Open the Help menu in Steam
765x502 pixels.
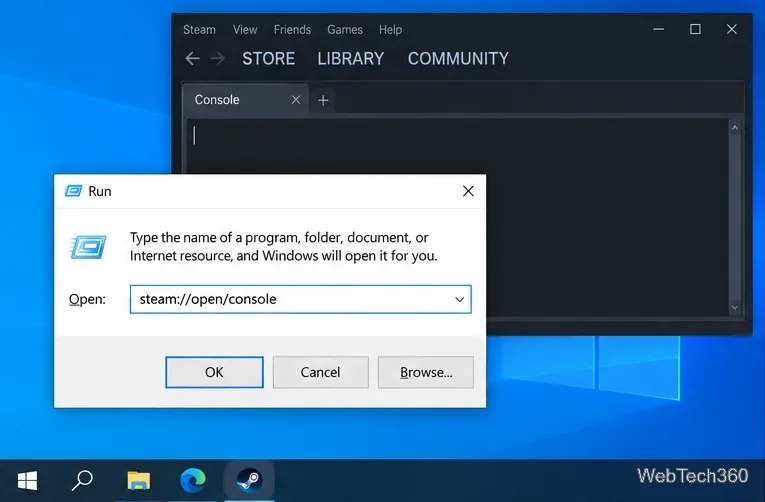click(390, 30)
